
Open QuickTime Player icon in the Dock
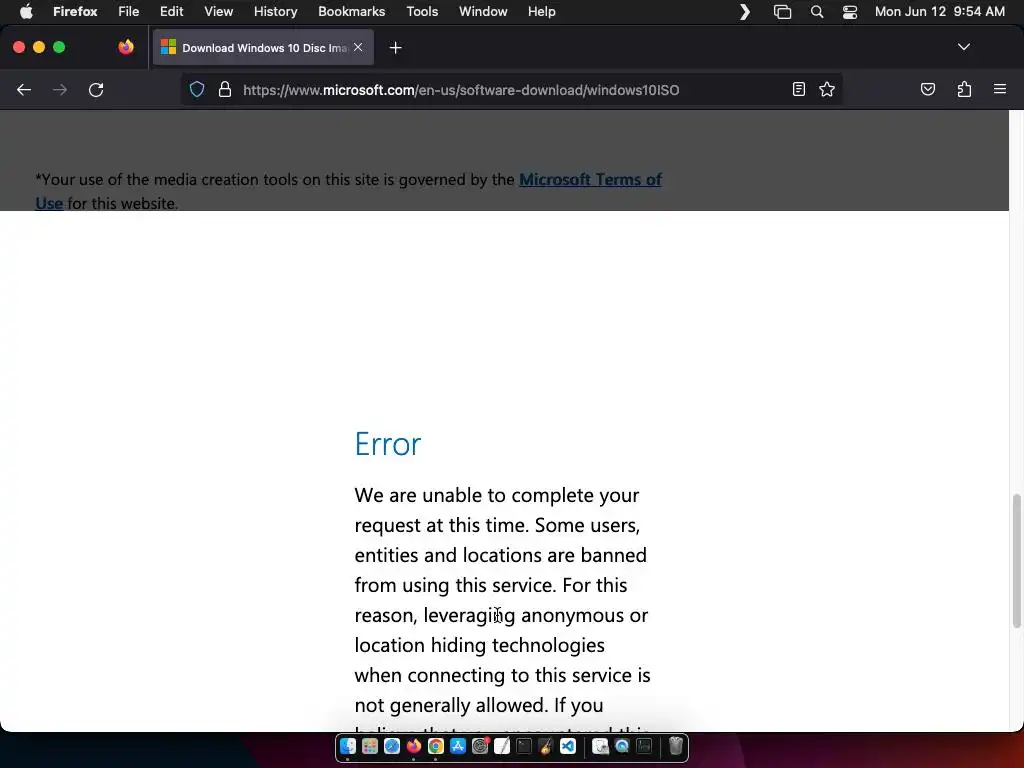[622, 746]
